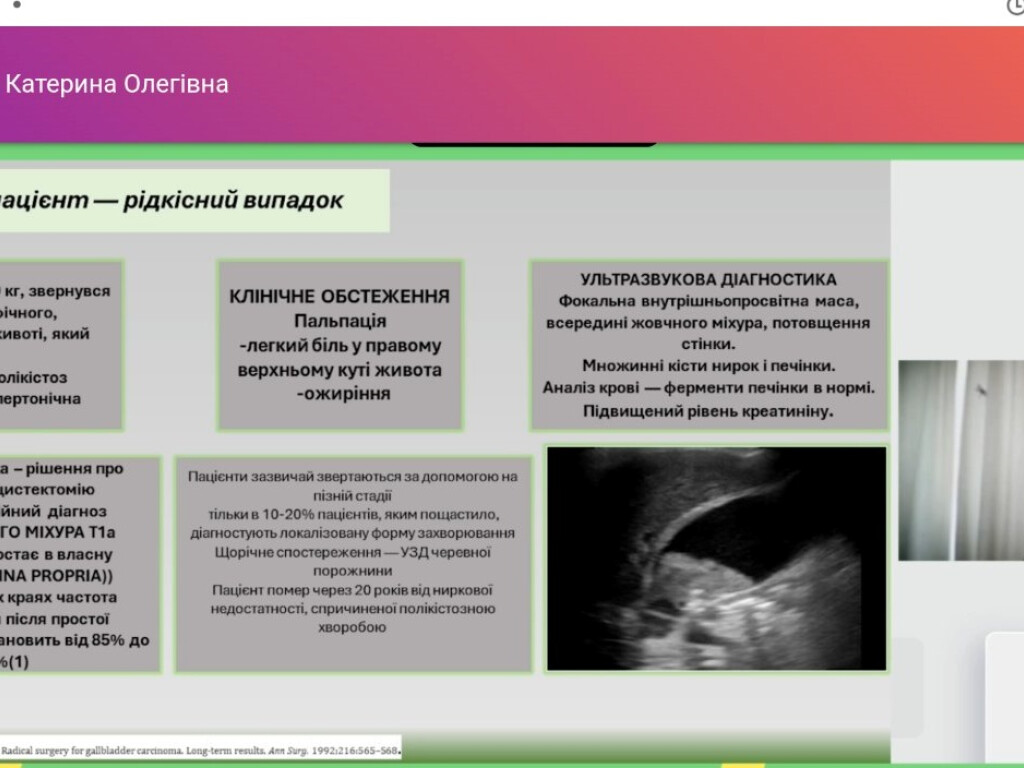Select the УЛЬТРАЗВУКОВА ДІАГНОСТИКА heading
Viewport: 1024px width, 768px height.
[x=708, y=280]
